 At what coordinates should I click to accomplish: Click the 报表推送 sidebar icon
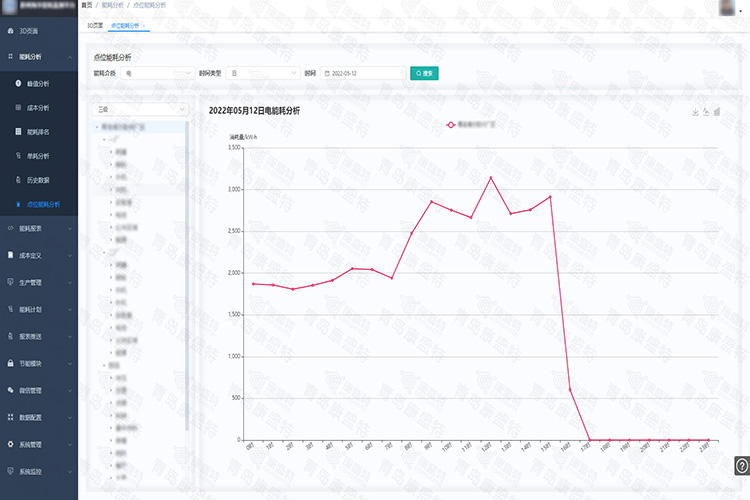[11, 336]
